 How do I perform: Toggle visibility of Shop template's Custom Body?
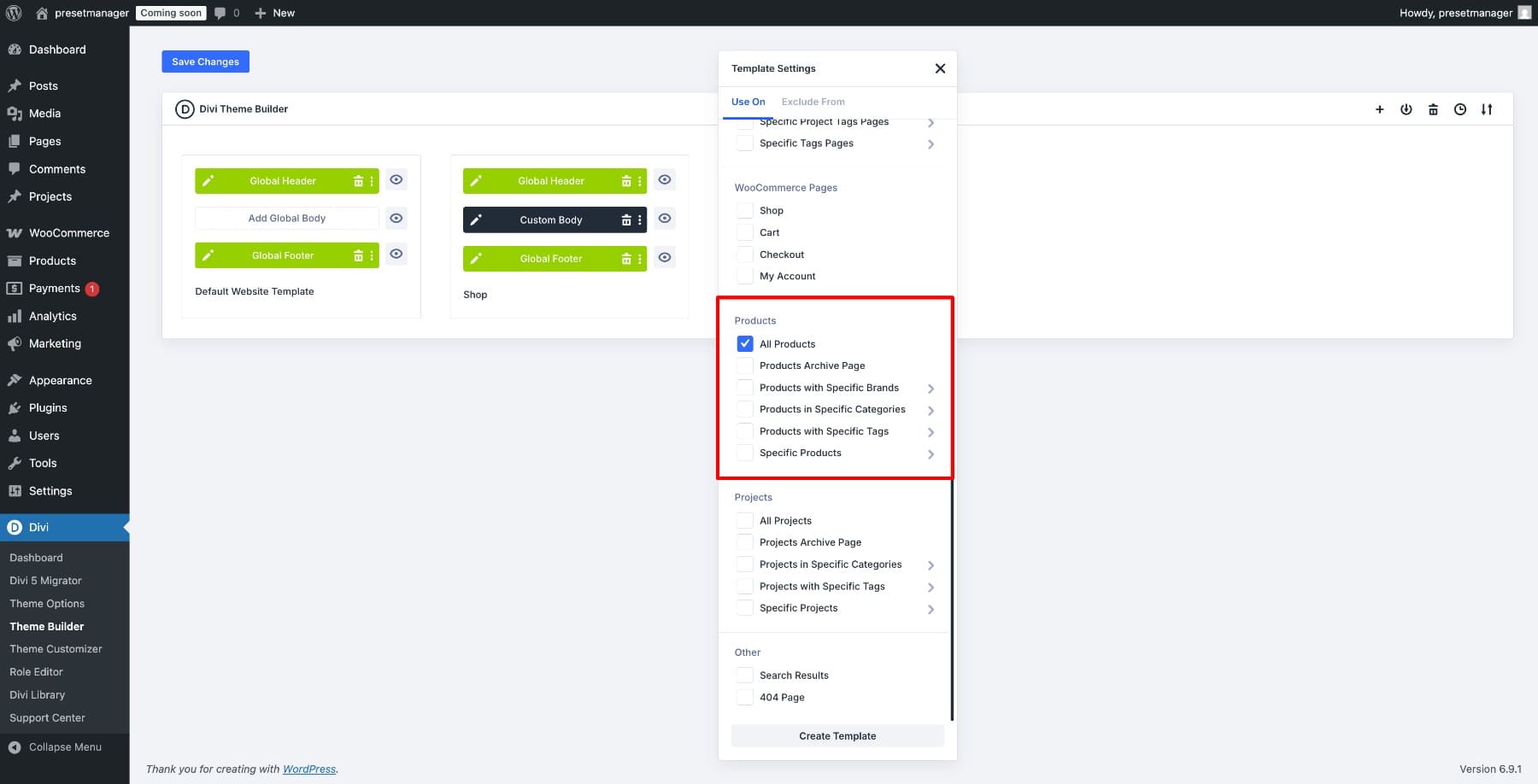pos(664,219)
